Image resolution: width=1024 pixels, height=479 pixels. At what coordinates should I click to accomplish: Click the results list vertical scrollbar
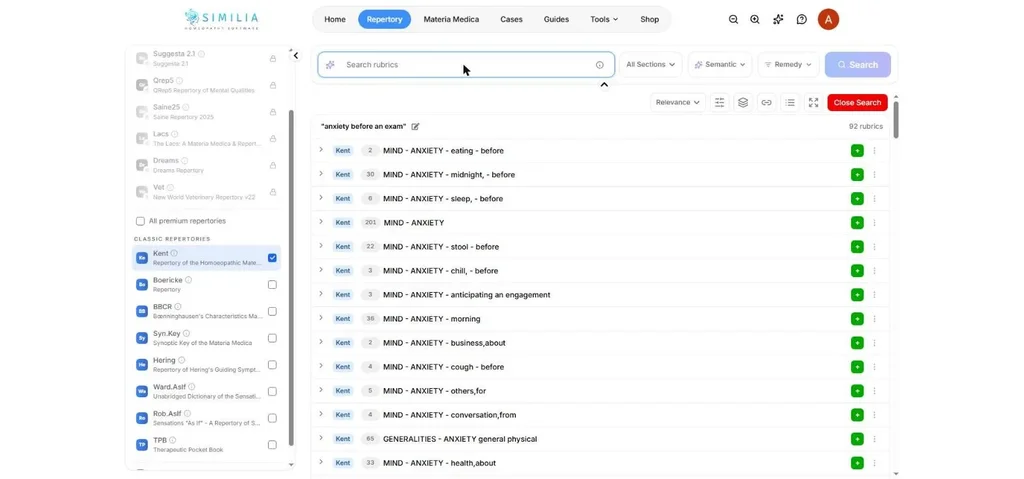click(896, 120)
